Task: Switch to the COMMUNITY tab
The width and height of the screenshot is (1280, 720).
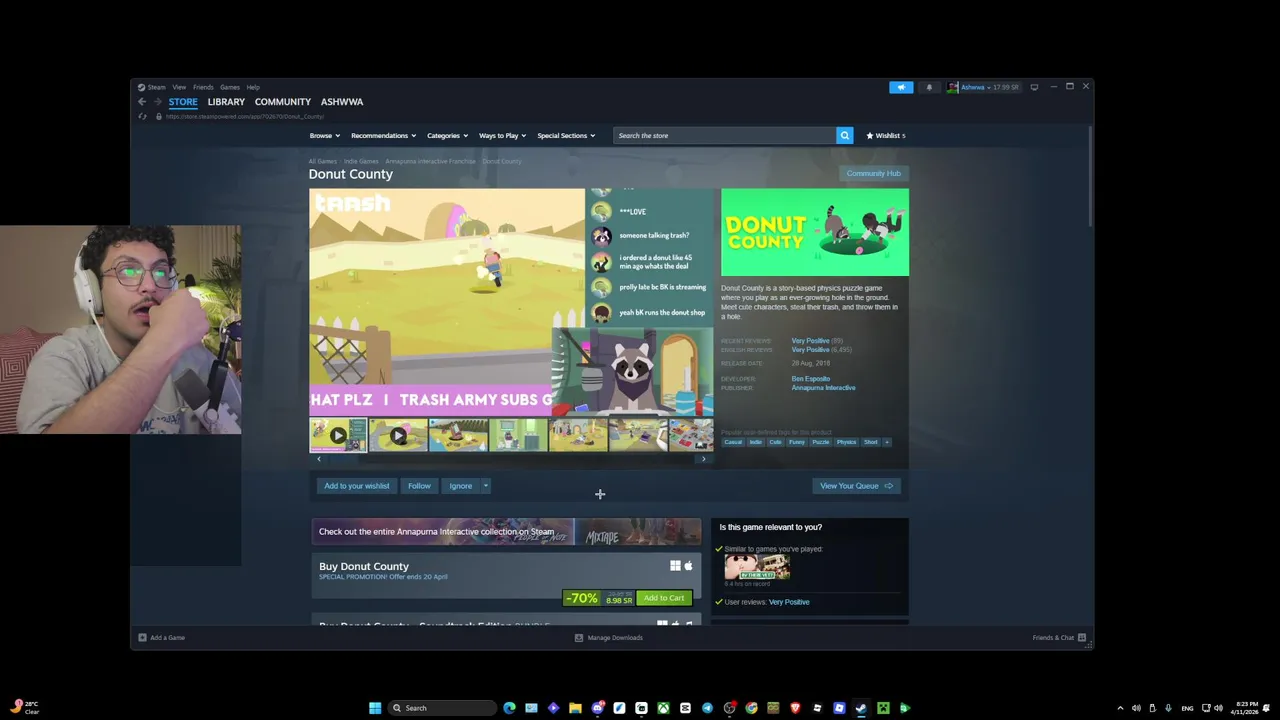Action: (x=283, y=102)
